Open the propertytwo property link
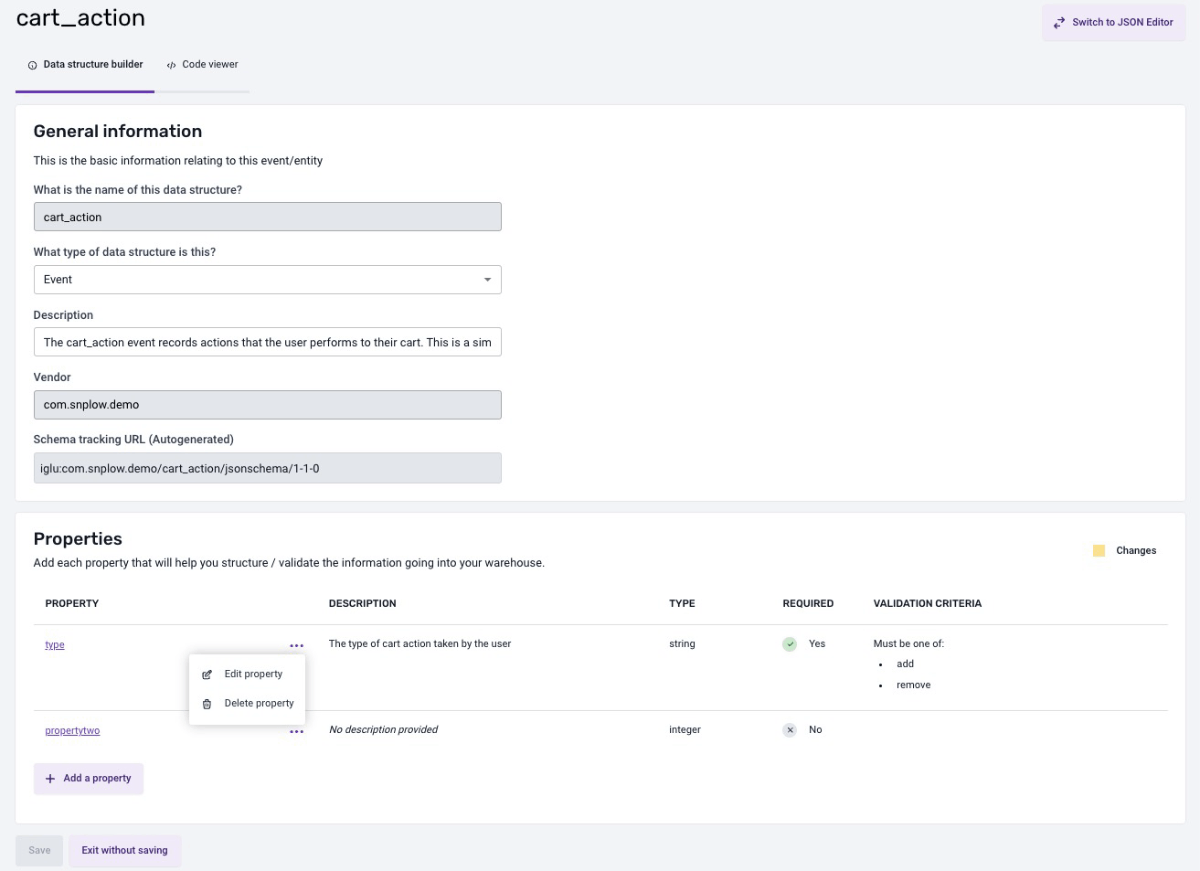 coord(72,731)
